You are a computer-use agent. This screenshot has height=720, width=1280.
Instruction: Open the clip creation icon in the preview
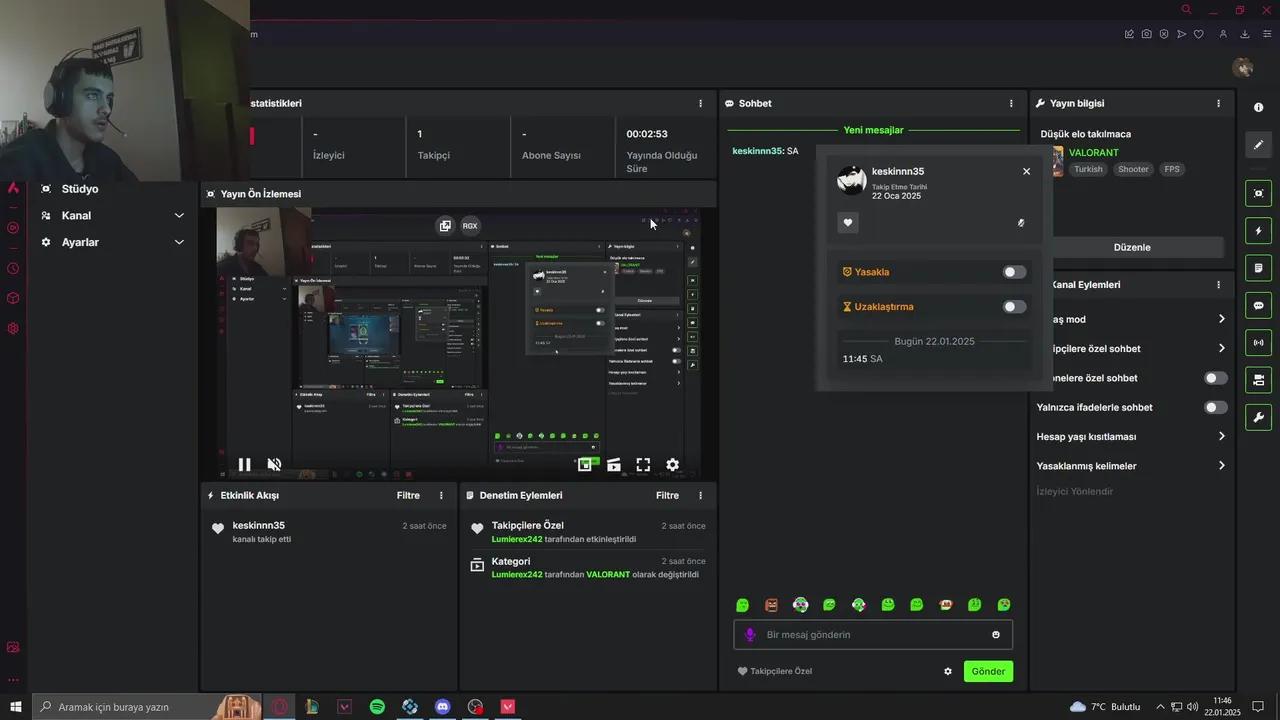click(613, 464)
